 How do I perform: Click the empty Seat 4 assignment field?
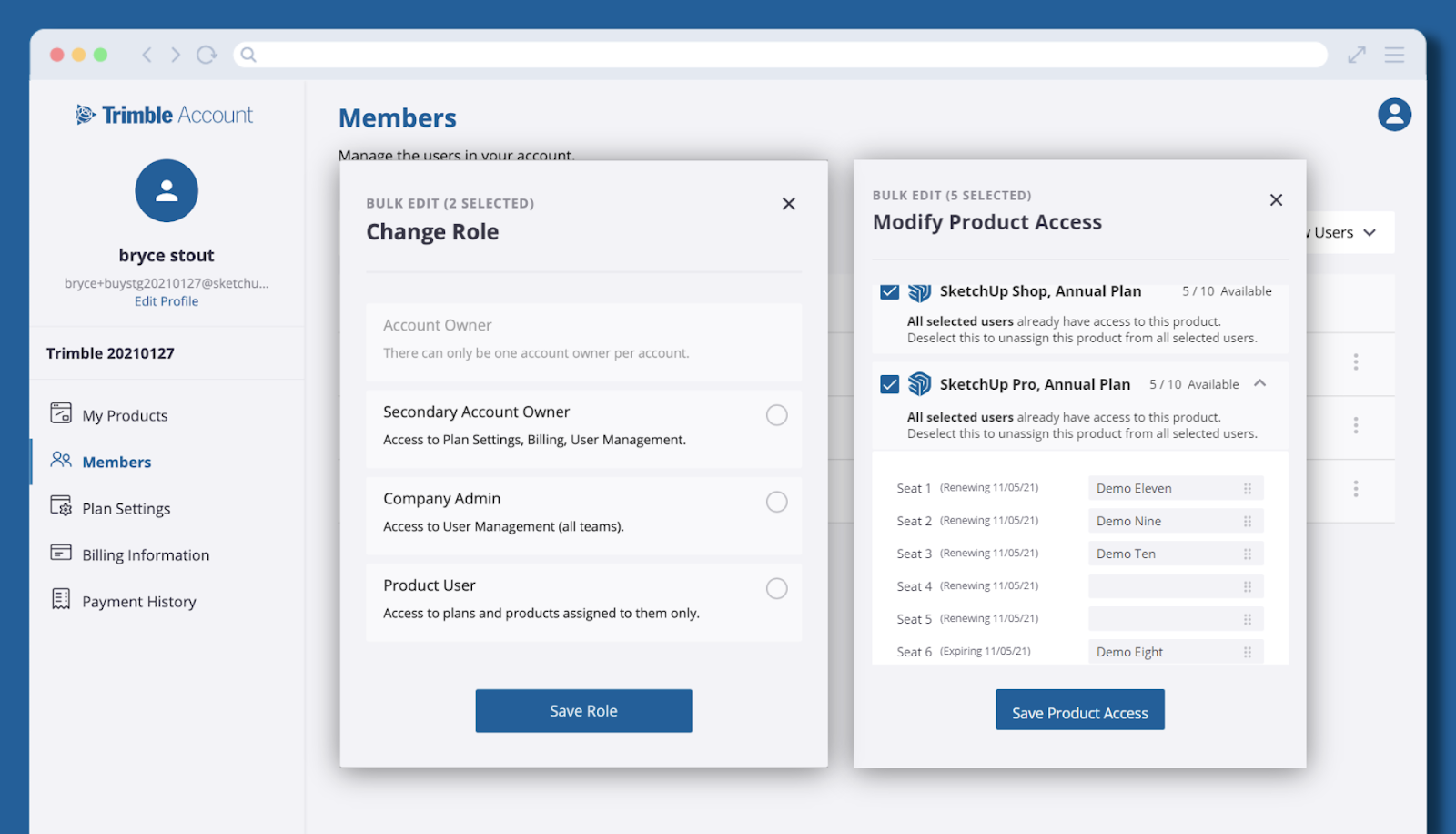pos(1176,587)
